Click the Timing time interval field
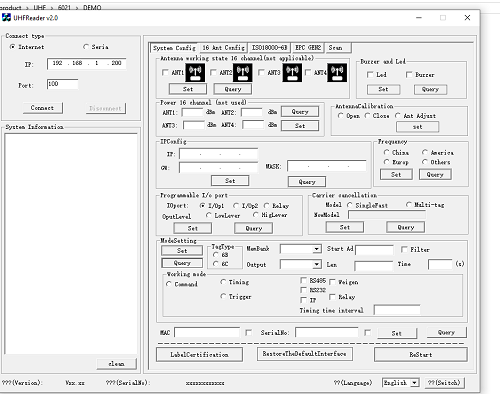This screenshot has height=394, width=500. click(397, 310)
